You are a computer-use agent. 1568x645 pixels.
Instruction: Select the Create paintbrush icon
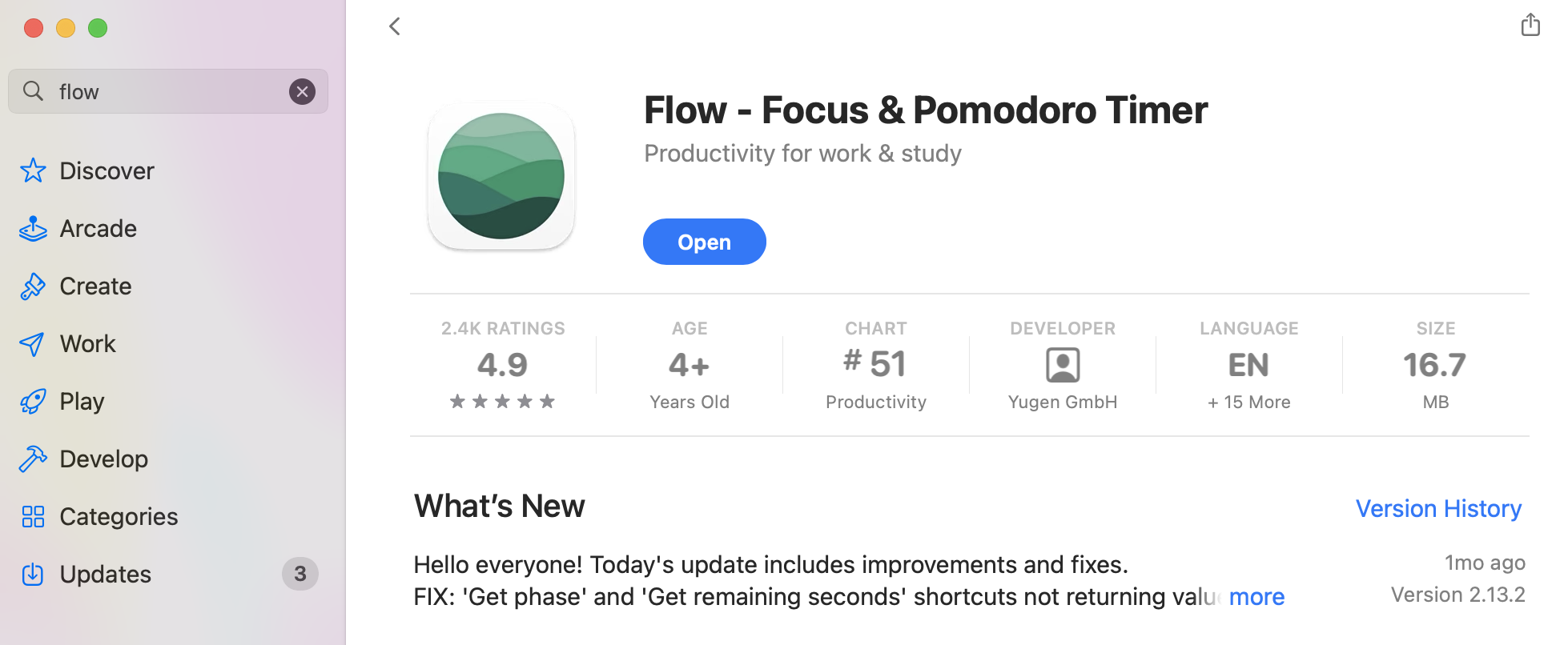(x=33, y=286)
